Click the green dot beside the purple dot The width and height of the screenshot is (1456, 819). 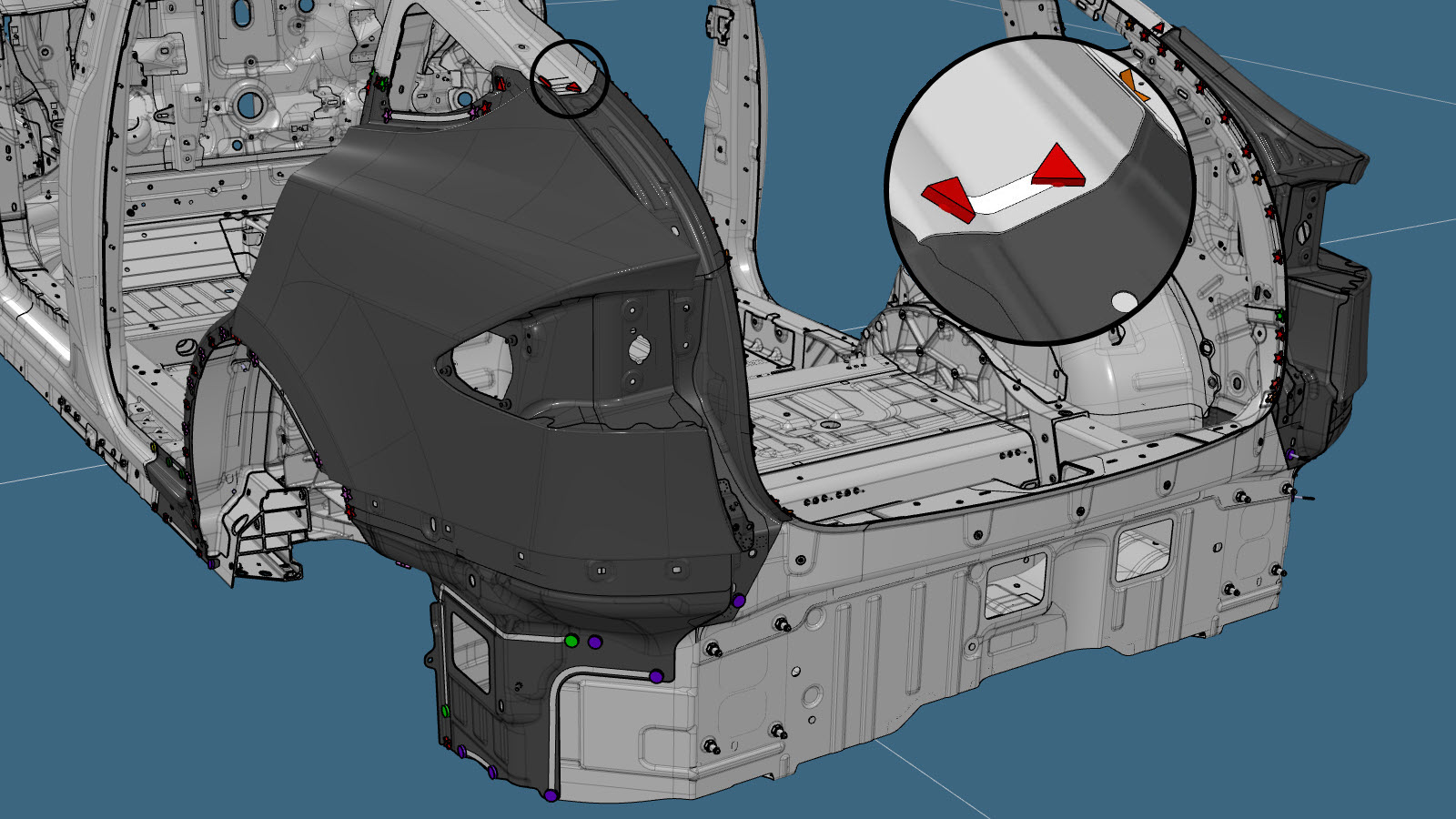(x=571, y=642)
